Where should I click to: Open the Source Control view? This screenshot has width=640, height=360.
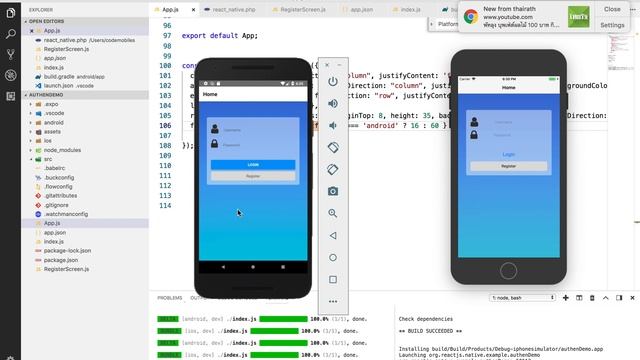point(11,54)
